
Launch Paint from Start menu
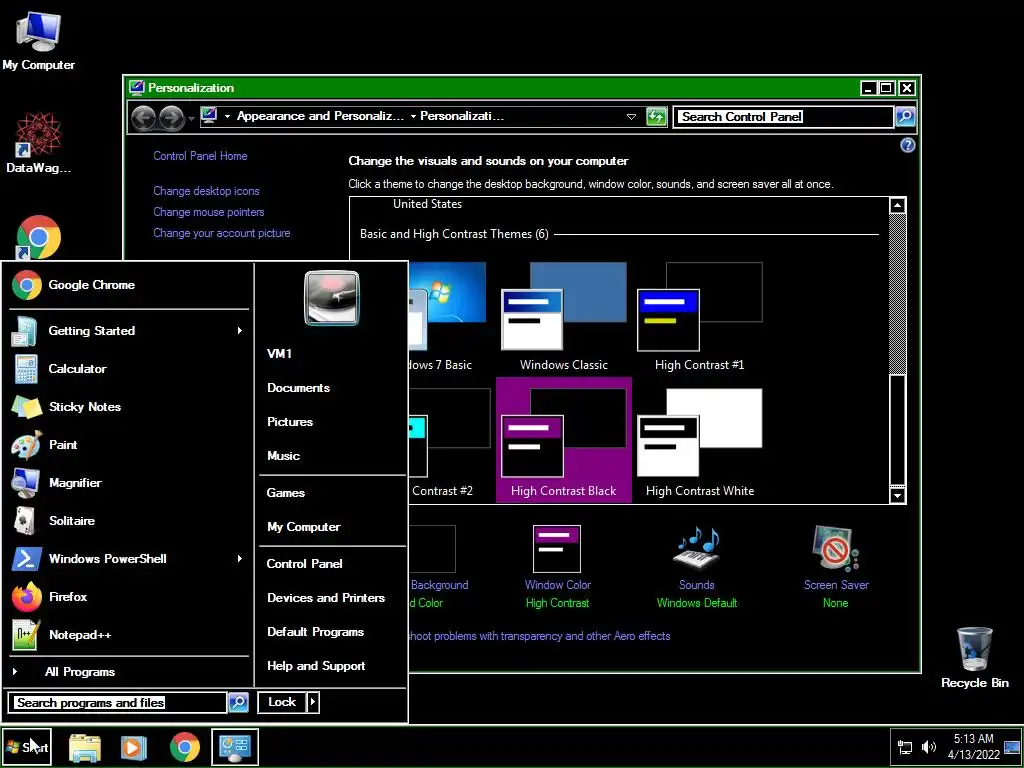tap(129, 445)
